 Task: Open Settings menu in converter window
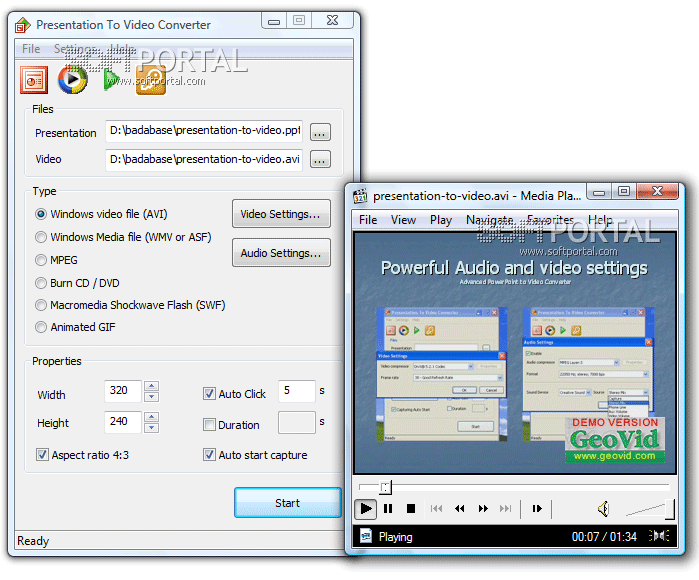[x=74, y=49]
